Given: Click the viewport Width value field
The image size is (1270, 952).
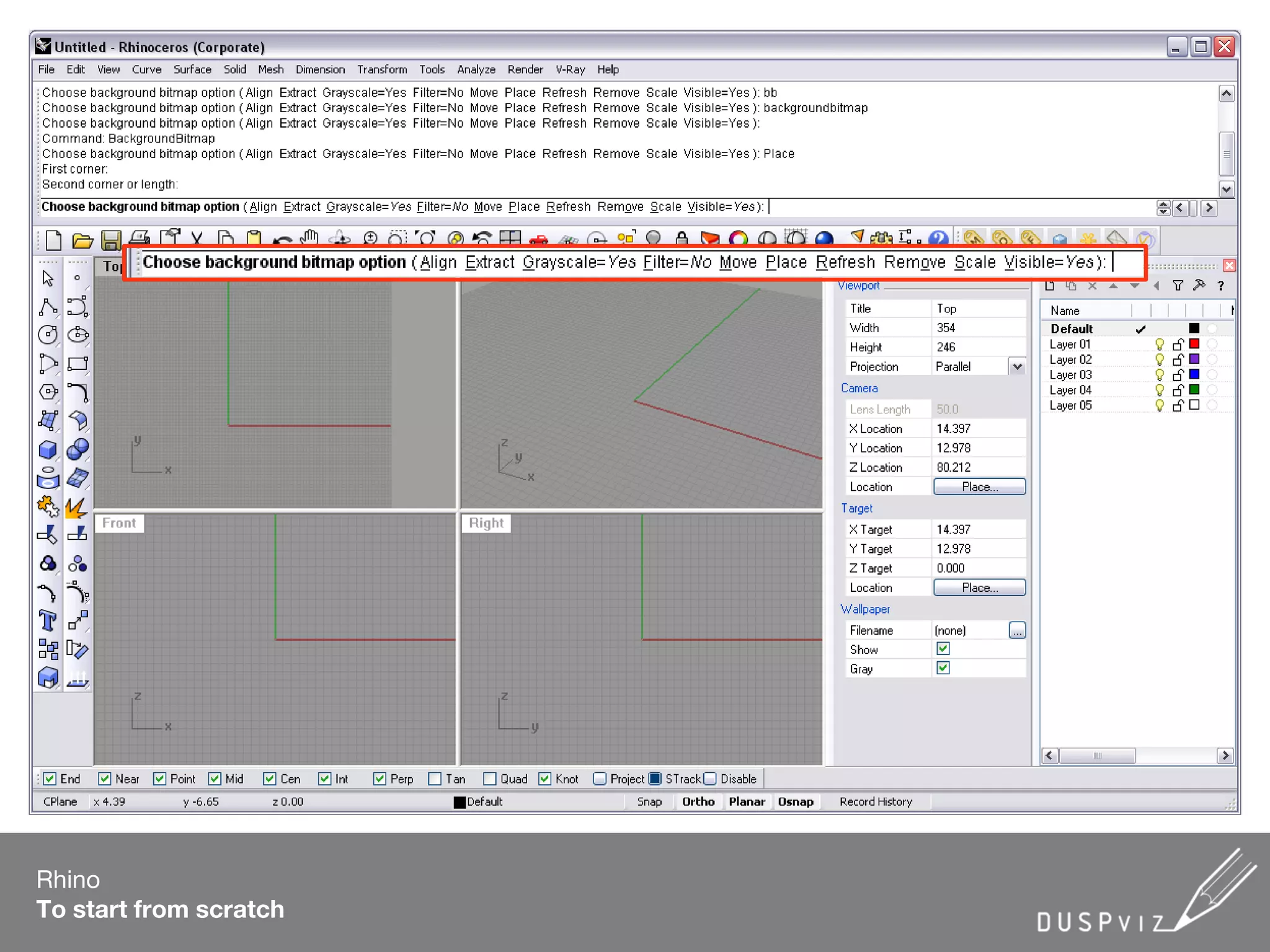Looking at the screenshot, I should pyautogui.click(x=979, y=328).
